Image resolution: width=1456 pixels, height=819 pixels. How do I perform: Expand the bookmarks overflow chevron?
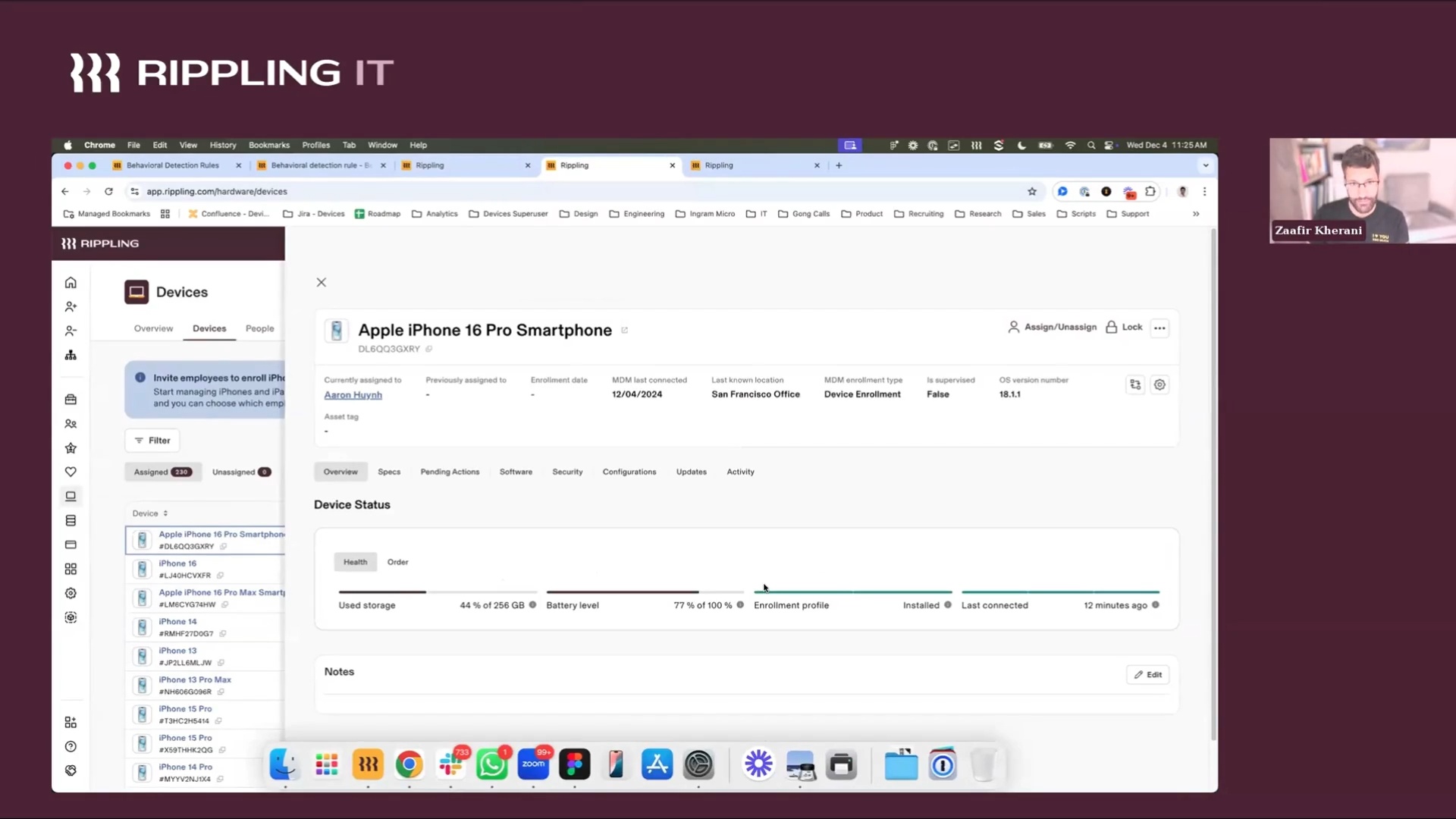coord(1196,214)
